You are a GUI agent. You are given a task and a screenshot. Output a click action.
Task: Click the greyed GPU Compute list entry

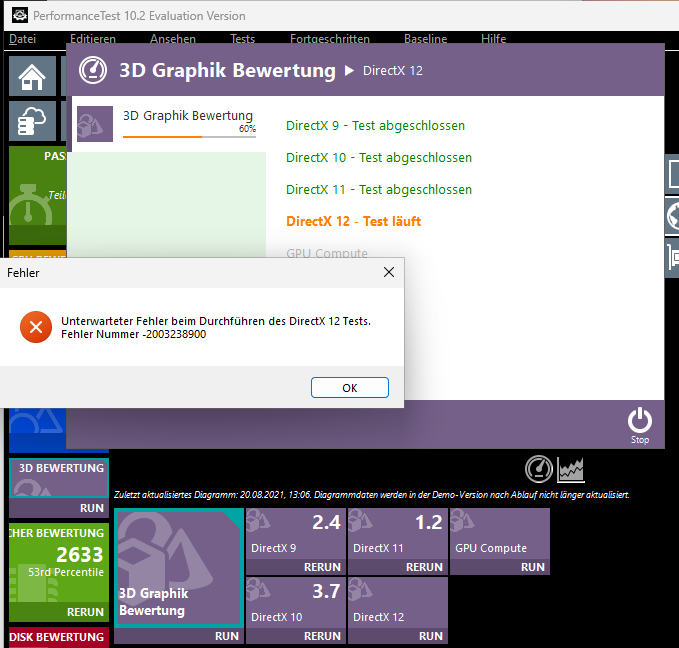[x=327, y=253]
